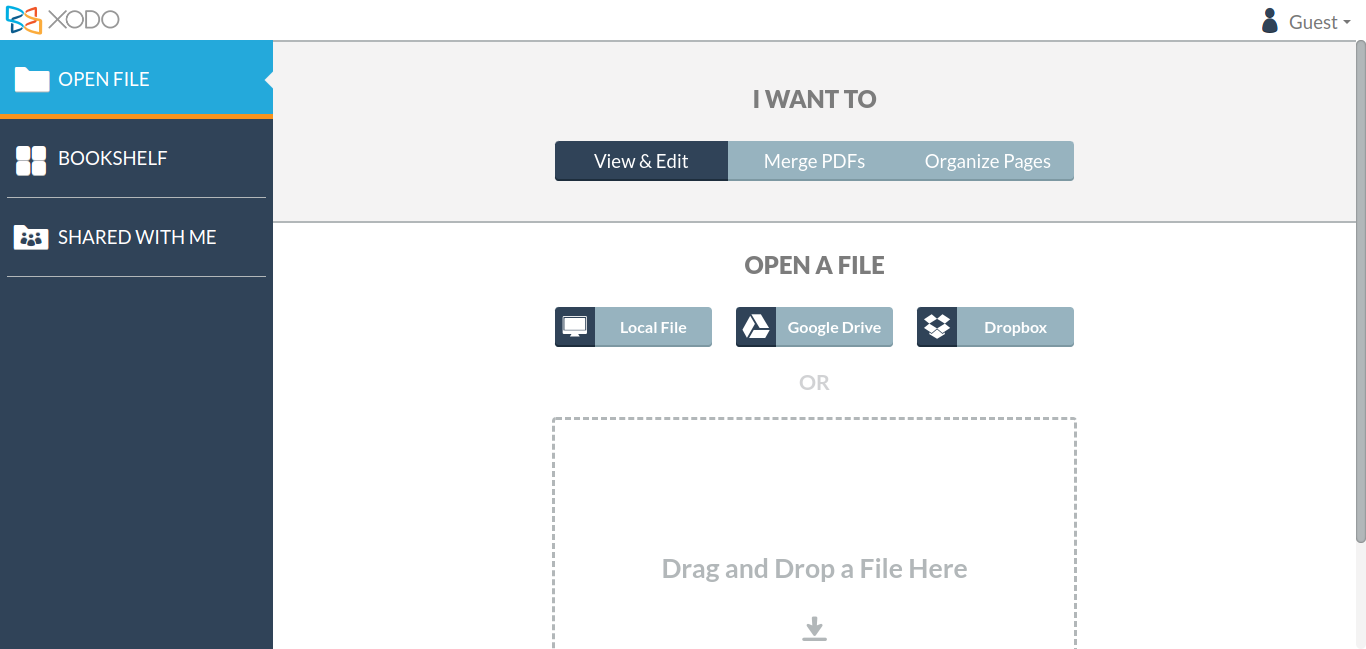Click the Drag and Drop a File Here text
Viewport: 1366px width, 649px height.
814,569
